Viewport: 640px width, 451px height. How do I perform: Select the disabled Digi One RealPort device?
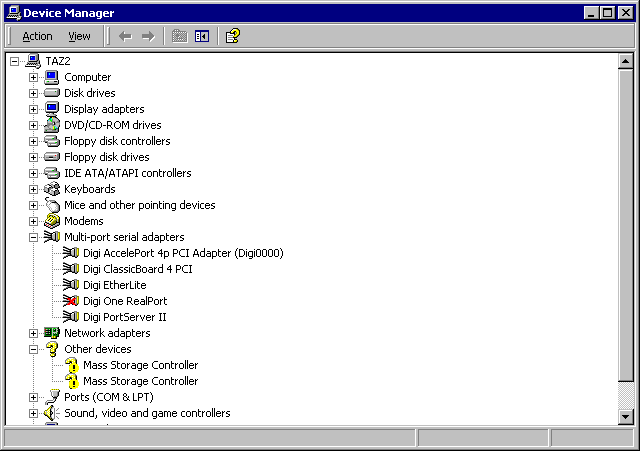point(125,301)
